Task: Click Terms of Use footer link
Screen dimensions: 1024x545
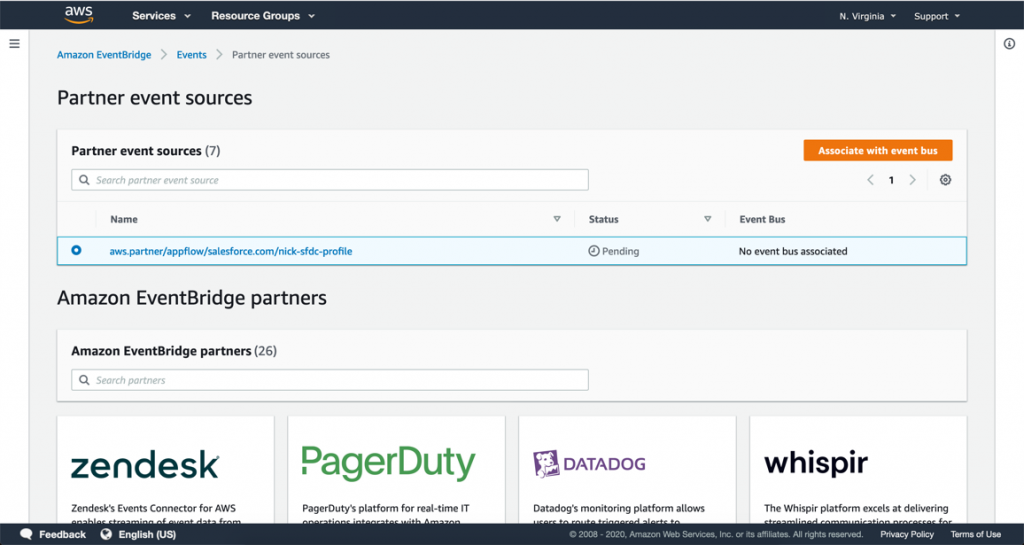Action: tap(975, 534)
